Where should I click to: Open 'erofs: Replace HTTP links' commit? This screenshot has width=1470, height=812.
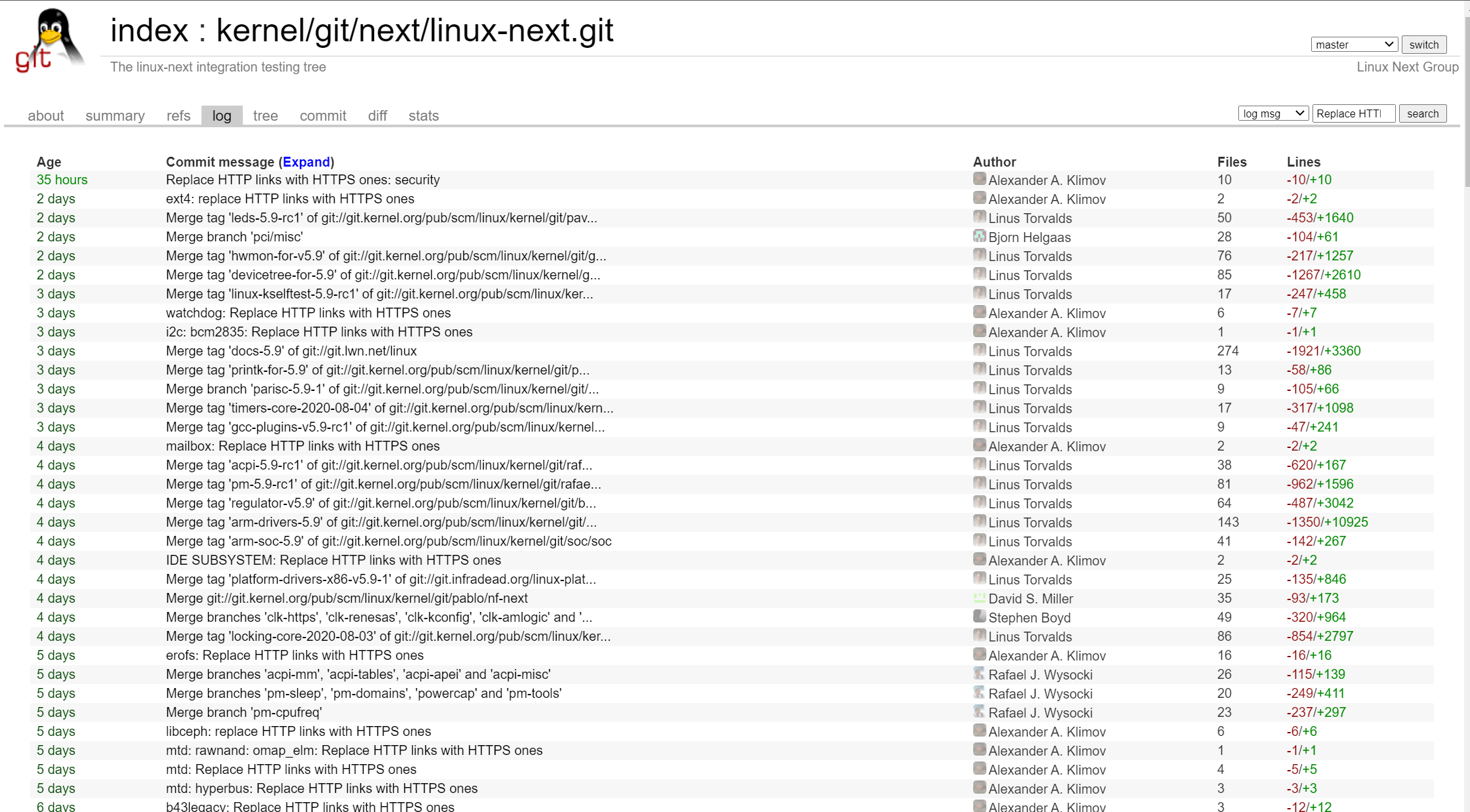click(x=295, y=655)
